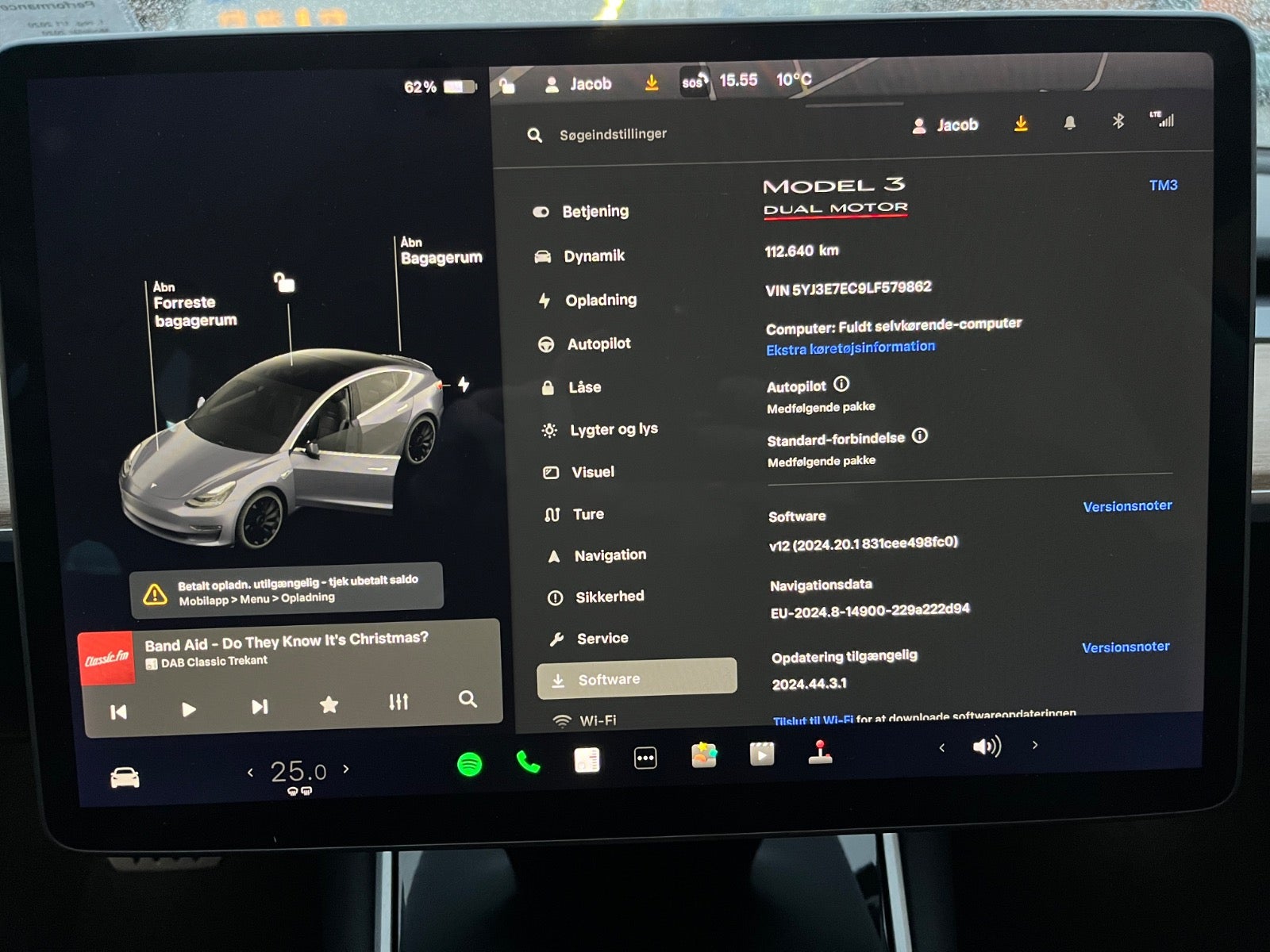Open the energy/notes app icon in dock
The image size is (1270, 952).
click(x=587, y=760)
